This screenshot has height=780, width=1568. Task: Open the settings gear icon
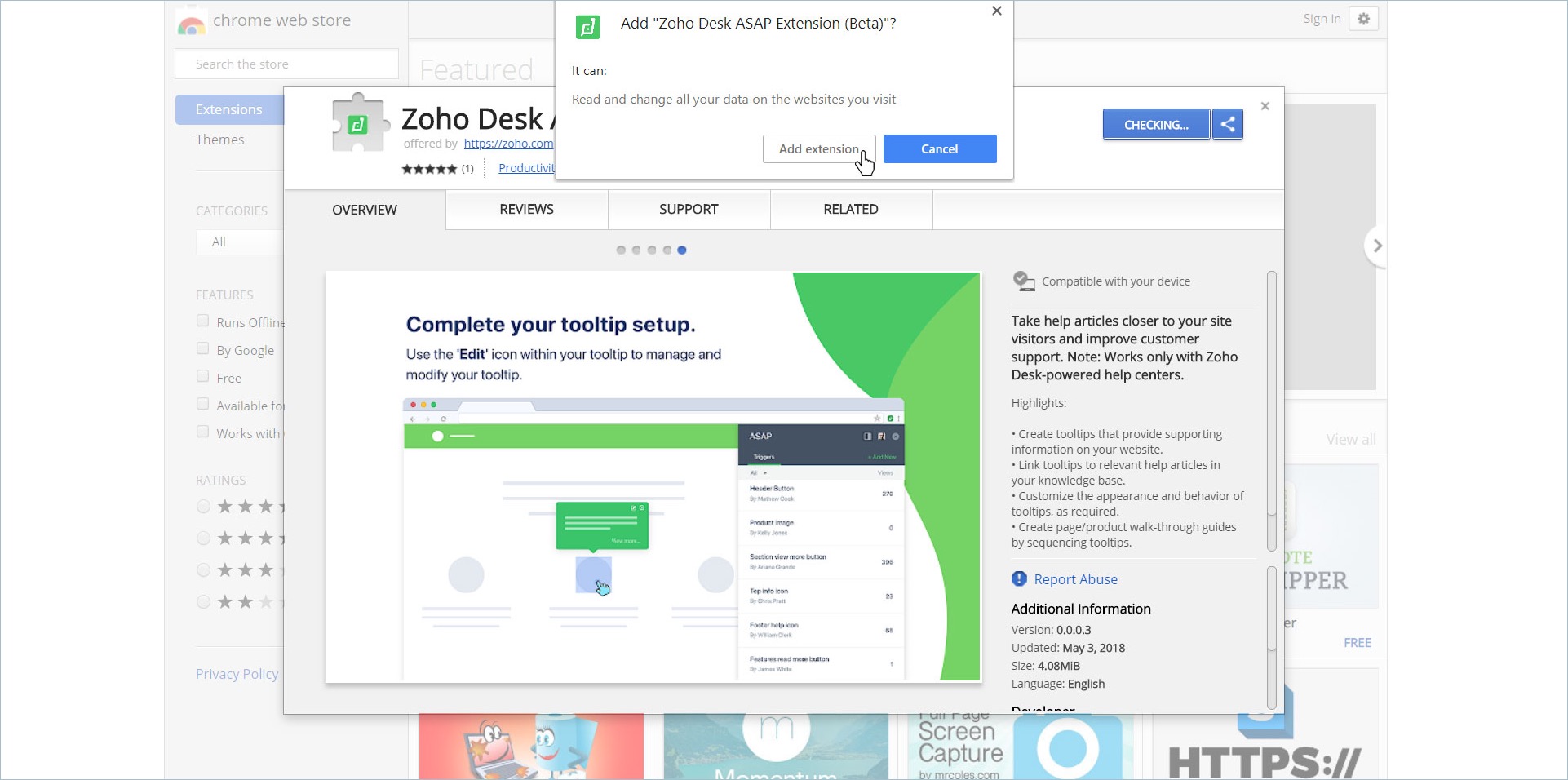1363,19
